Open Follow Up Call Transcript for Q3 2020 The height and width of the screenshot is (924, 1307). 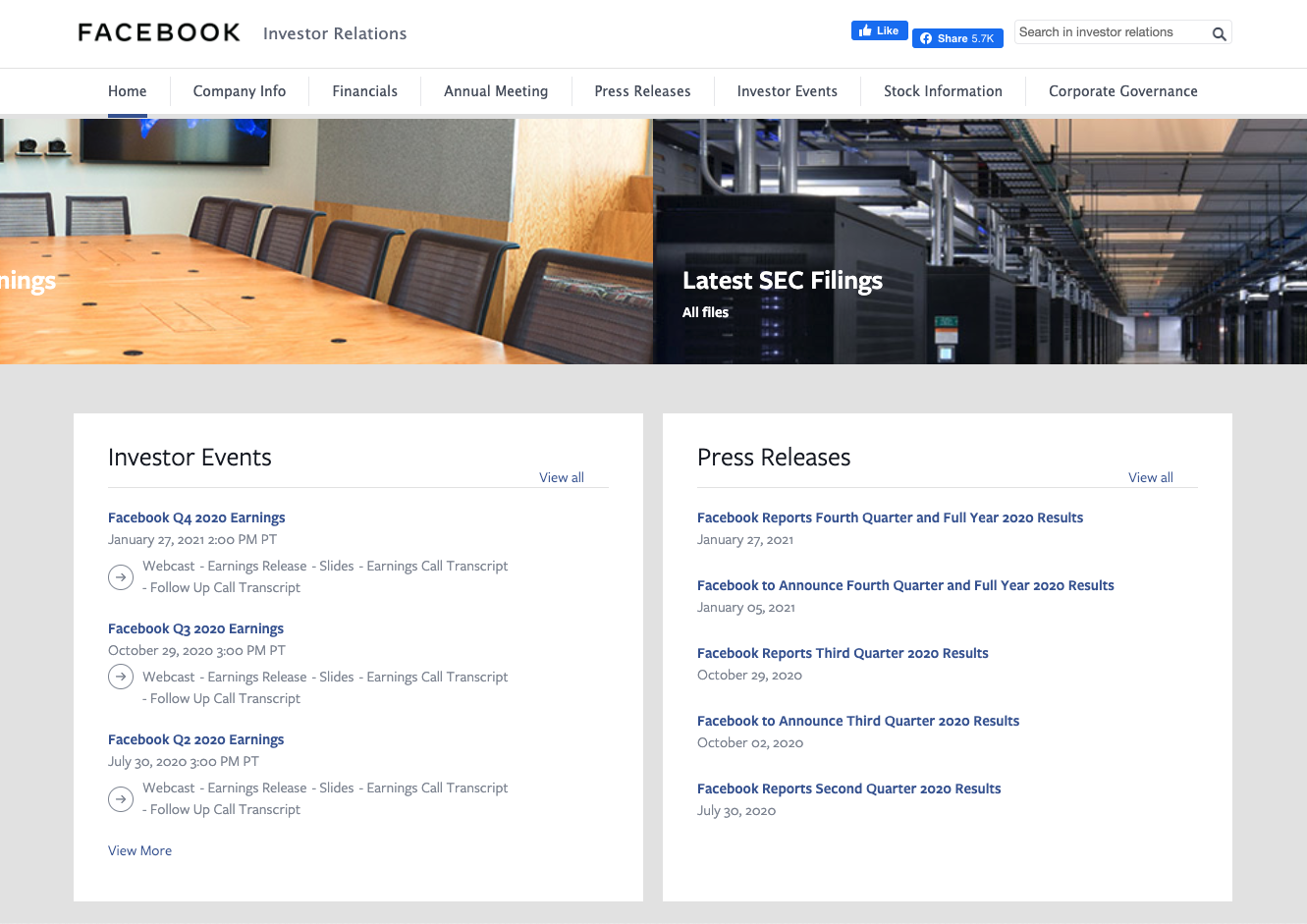pyautogui.click(x=225, y=698)
